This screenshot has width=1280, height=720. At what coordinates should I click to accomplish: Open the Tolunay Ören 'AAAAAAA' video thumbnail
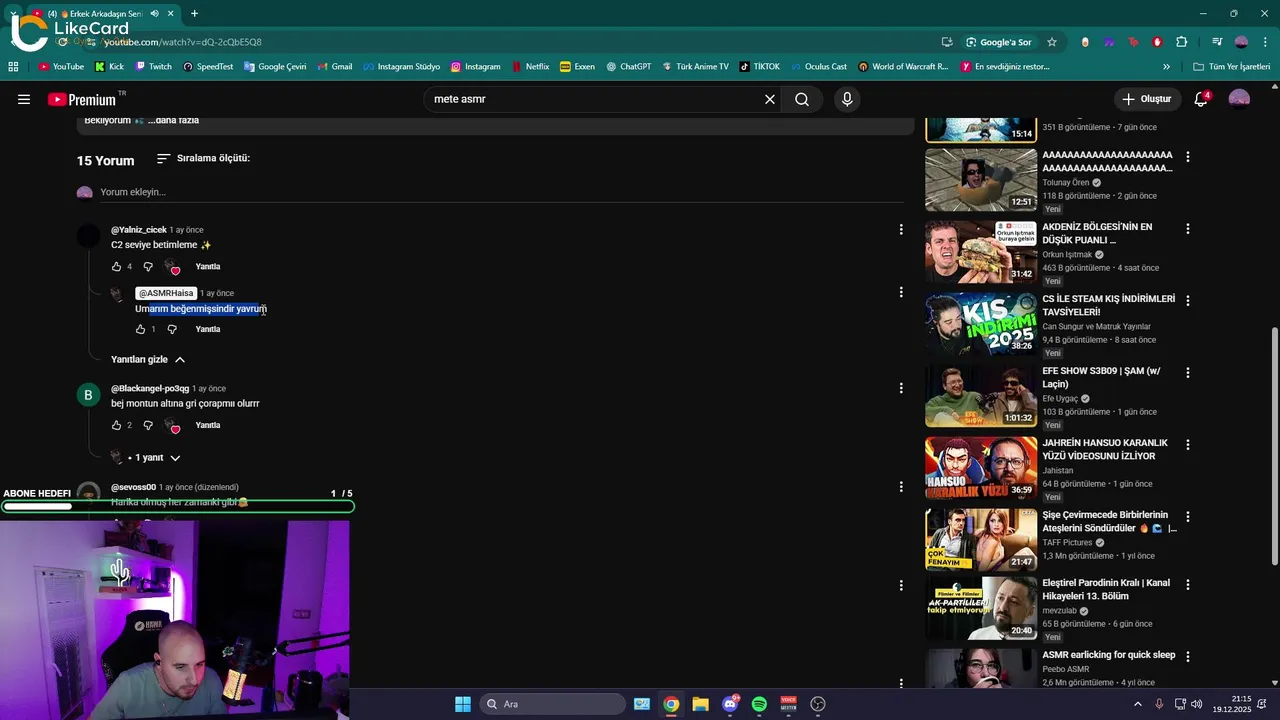tap(981, 180)
